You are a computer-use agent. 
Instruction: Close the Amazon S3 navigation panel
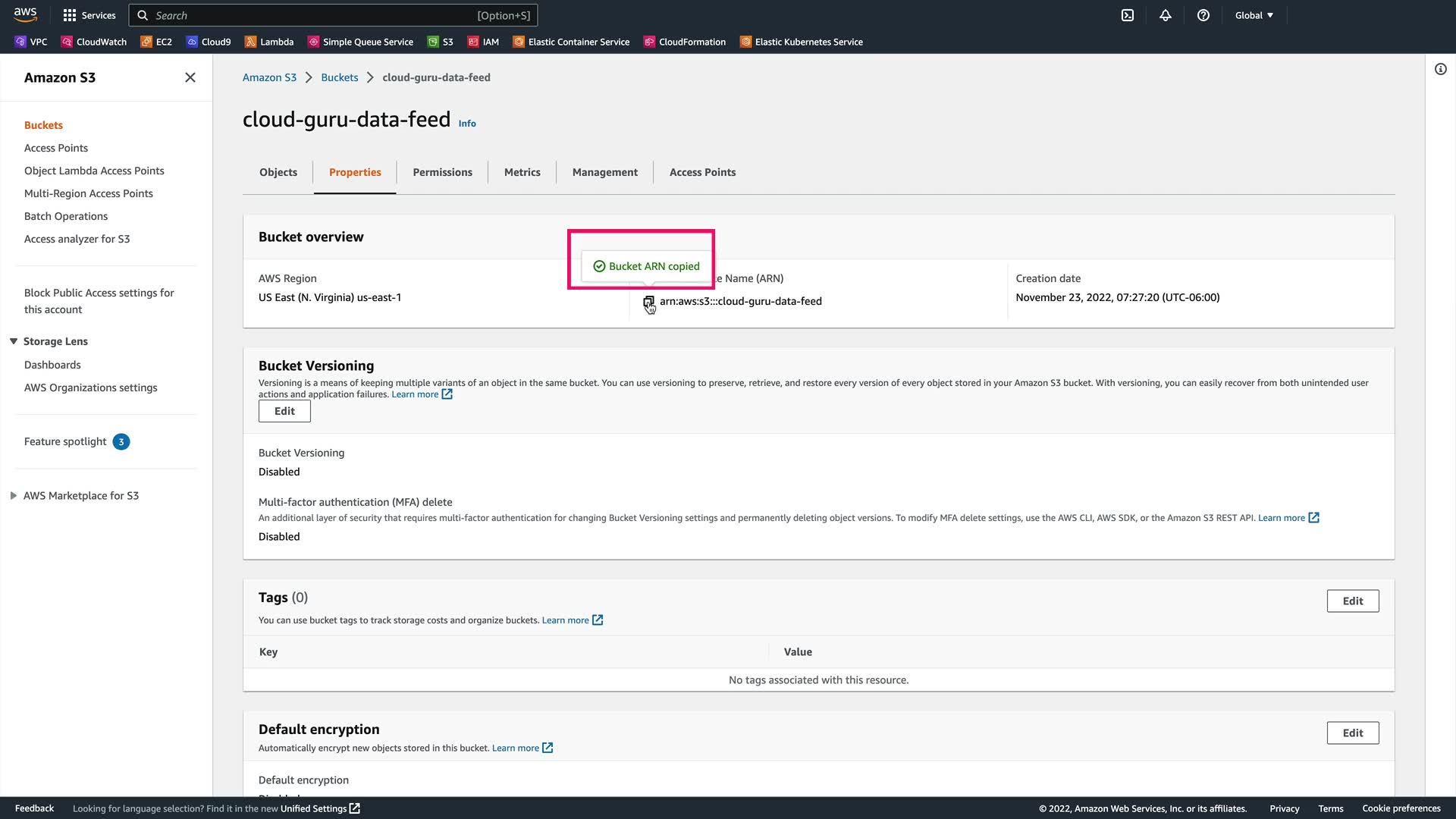coord(190,77)
